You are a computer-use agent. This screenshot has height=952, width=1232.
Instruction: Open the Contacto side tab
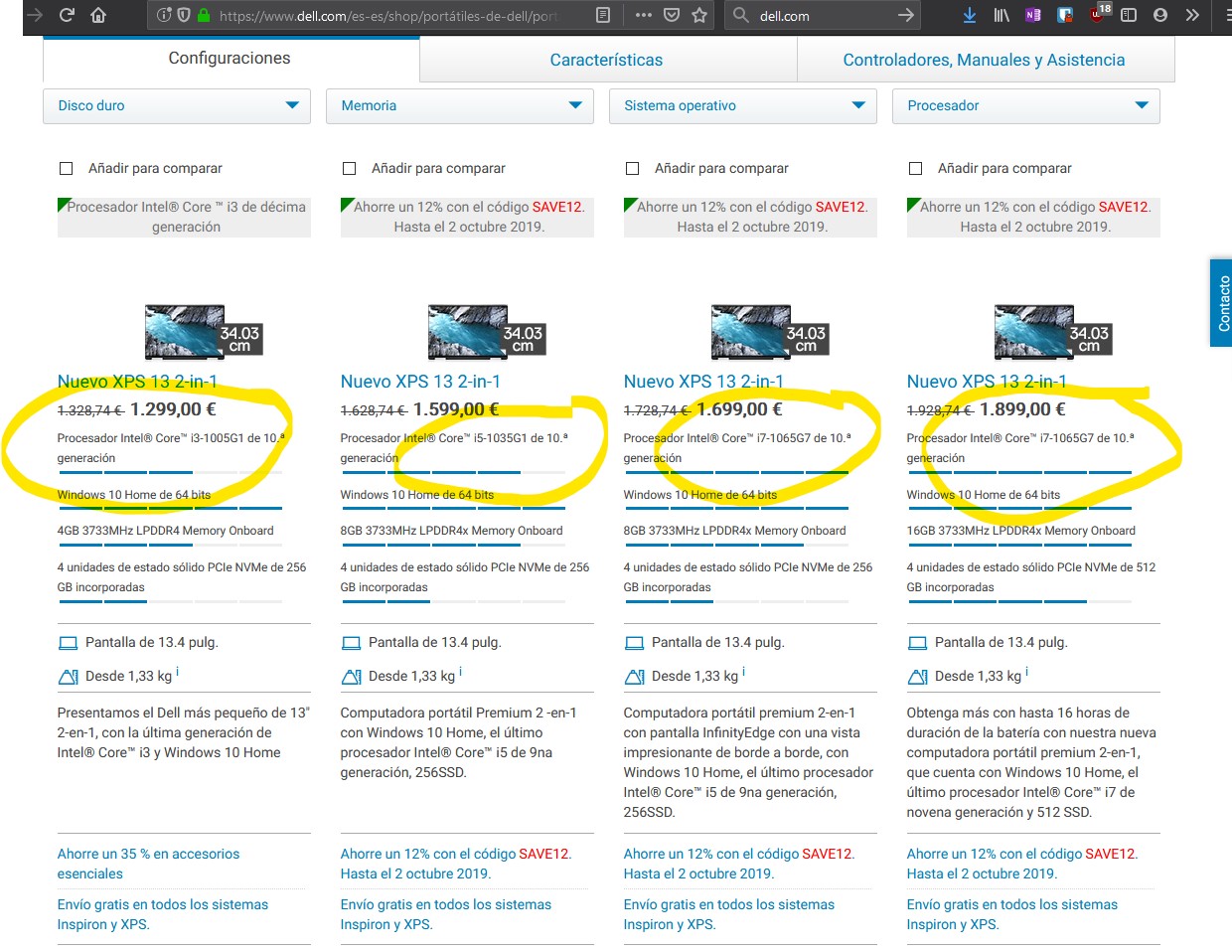pyautogui.click(x=1221, y=303)
